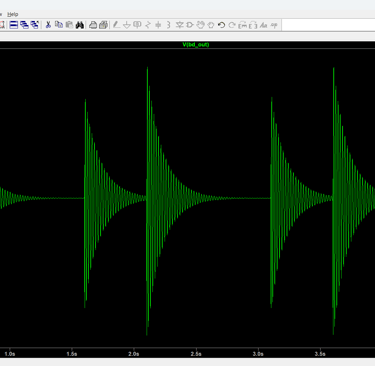Click the V(bd_out) trace label
375x366 pixels.
[196, 44]
